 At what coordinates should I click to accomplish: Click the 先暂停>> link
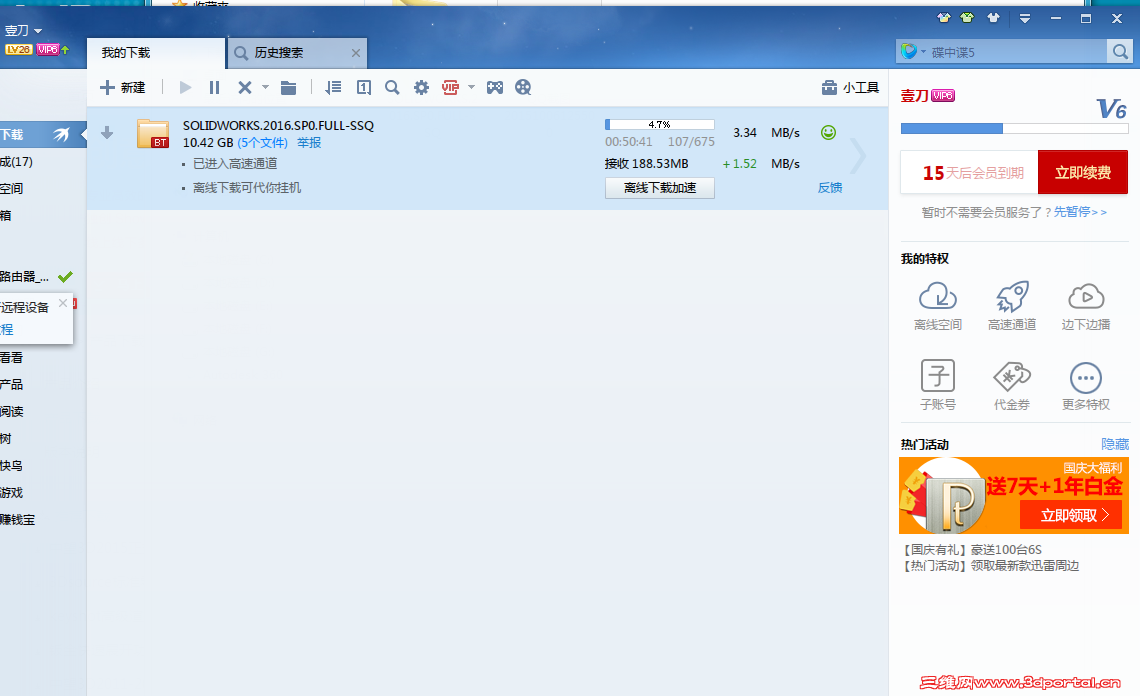tap(1080, 212)
